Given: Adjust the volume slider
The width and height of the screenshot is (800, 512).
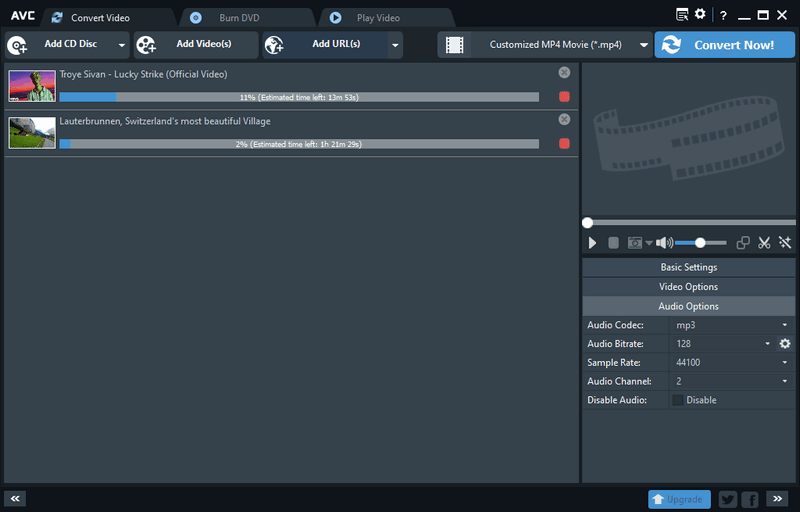Looking at the screenshot, I should (x=701, y=243).
